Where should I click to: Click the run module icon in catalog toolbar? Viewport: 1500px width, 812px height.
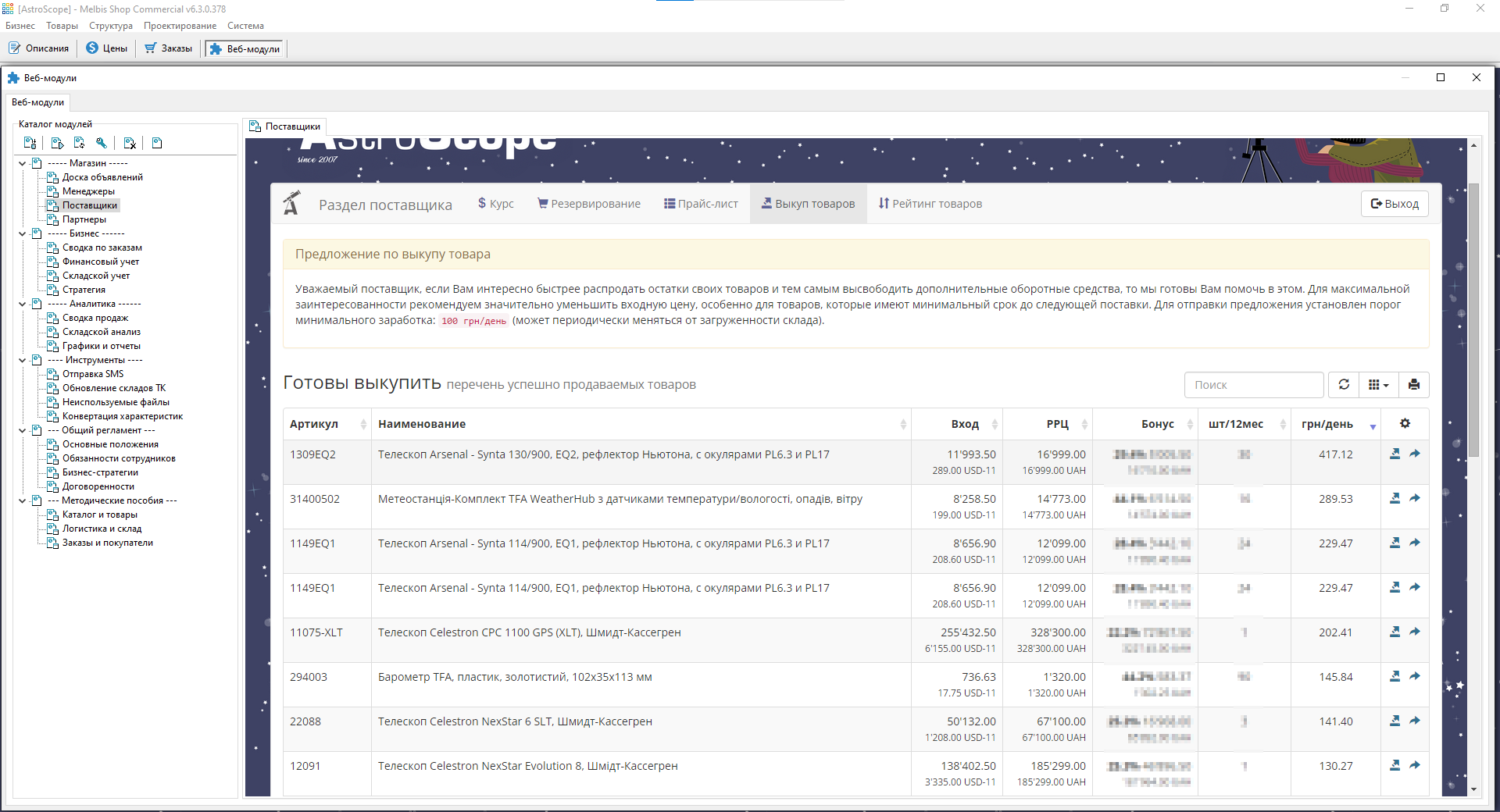click(57, 143)
